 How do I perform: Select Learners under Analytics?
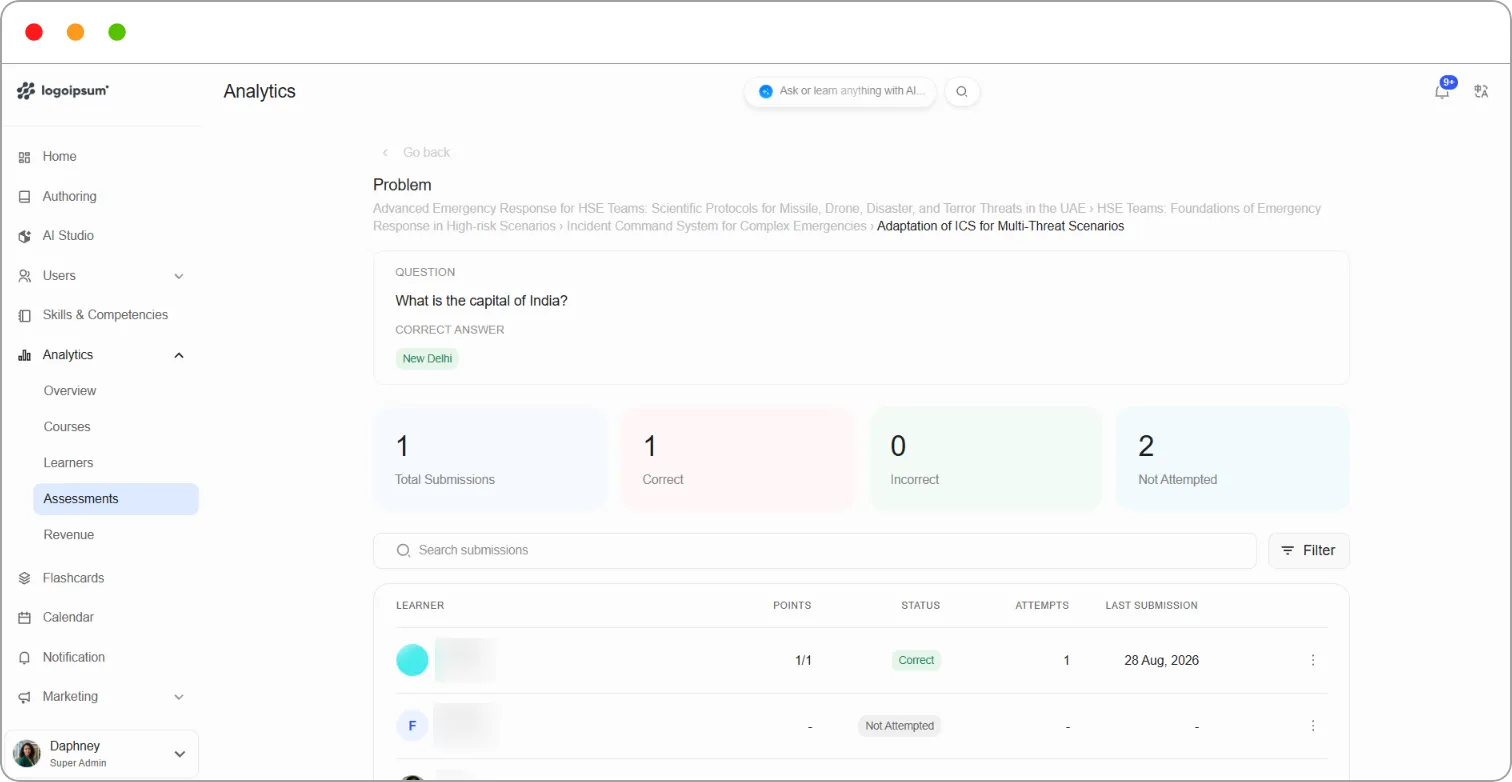(68, 463)
